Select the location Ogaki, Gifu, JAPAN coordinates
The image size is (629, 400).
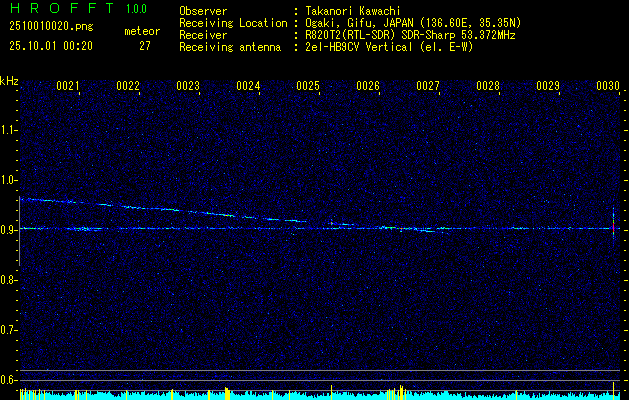click(x=413, y=23)
